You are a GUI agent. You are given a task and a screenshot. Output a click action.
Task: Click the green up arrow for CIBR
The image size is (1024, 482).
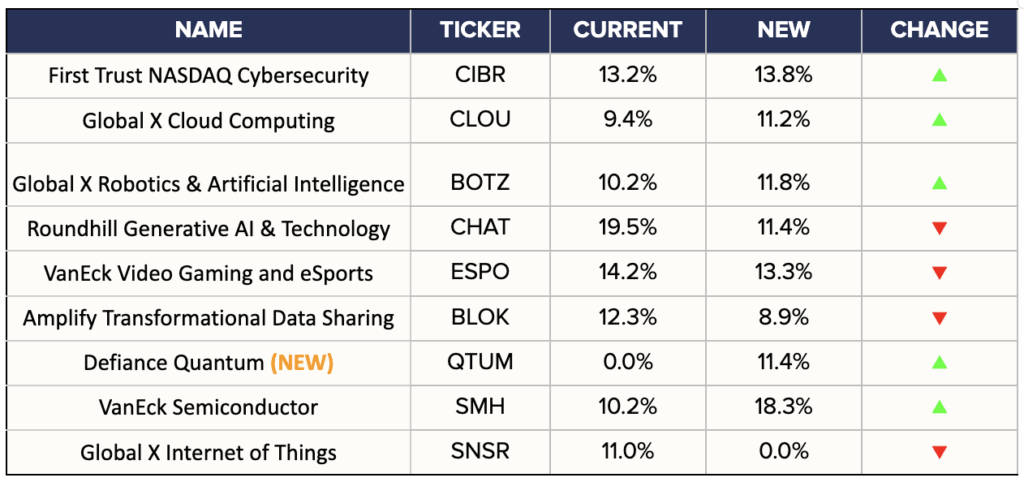(939, 76)
